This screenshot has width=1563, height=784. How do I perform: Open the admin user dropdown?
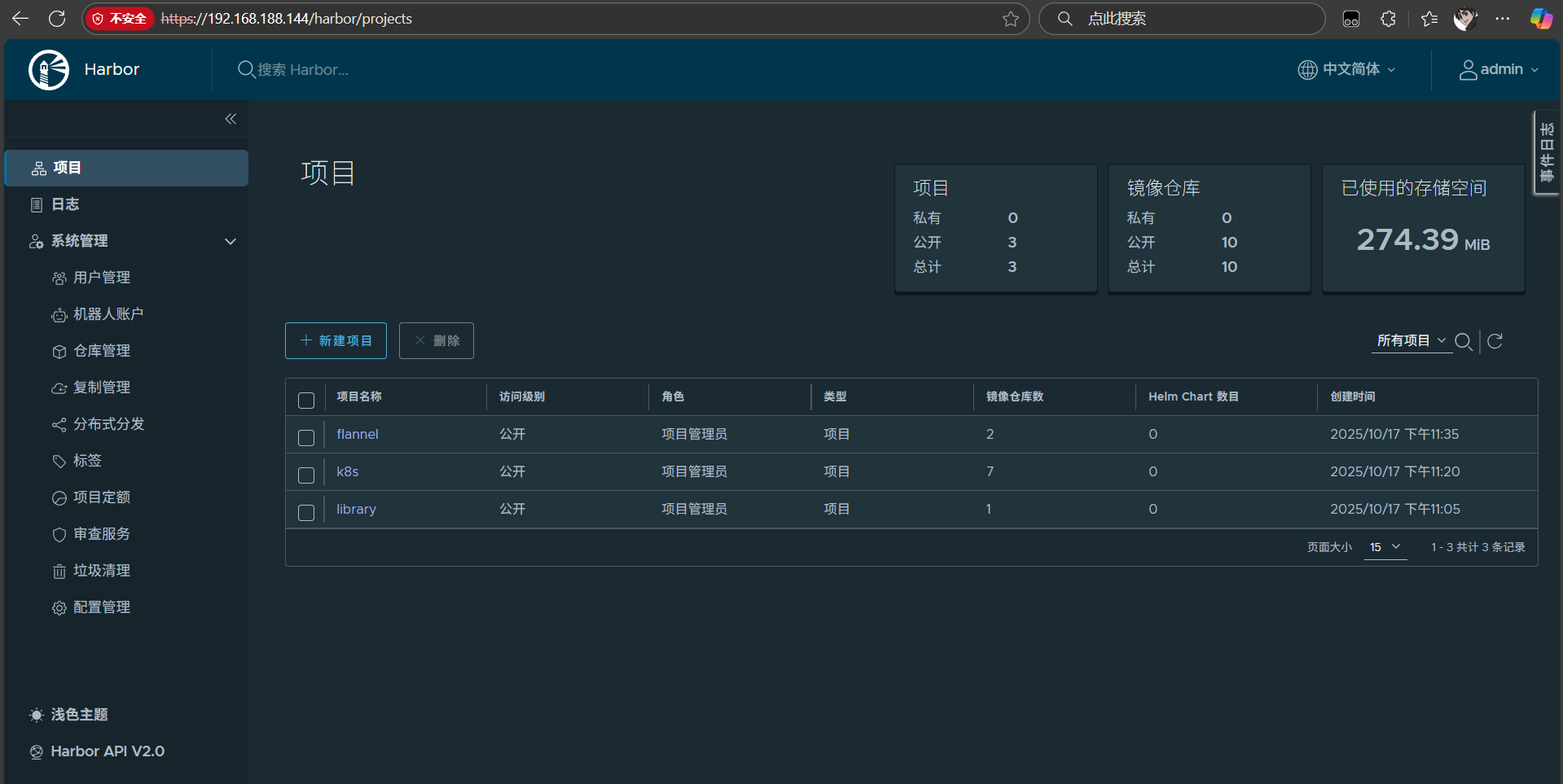(1499, 70)
